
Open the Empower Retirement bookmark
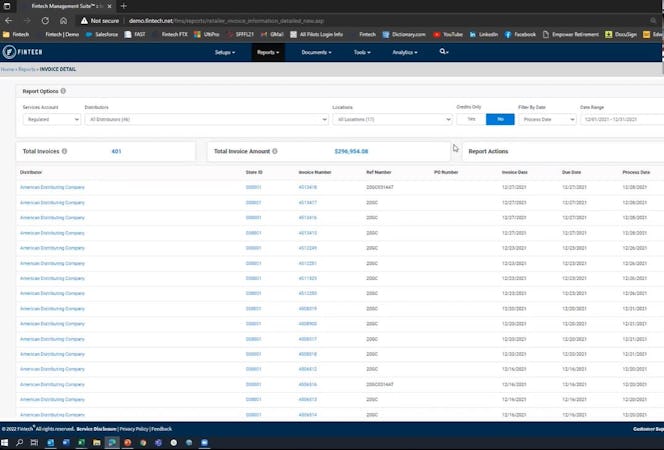coord(571,34)
